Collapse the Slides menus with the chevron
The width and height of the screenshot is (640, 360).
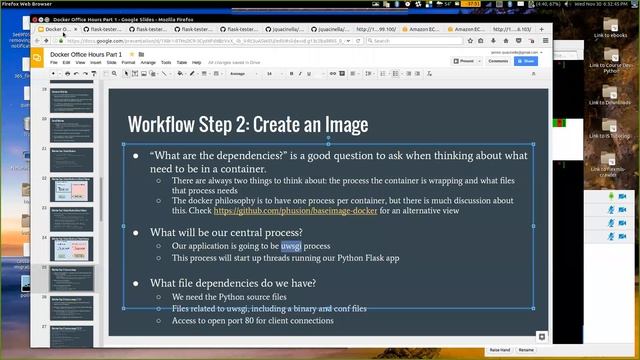point(533,74)
